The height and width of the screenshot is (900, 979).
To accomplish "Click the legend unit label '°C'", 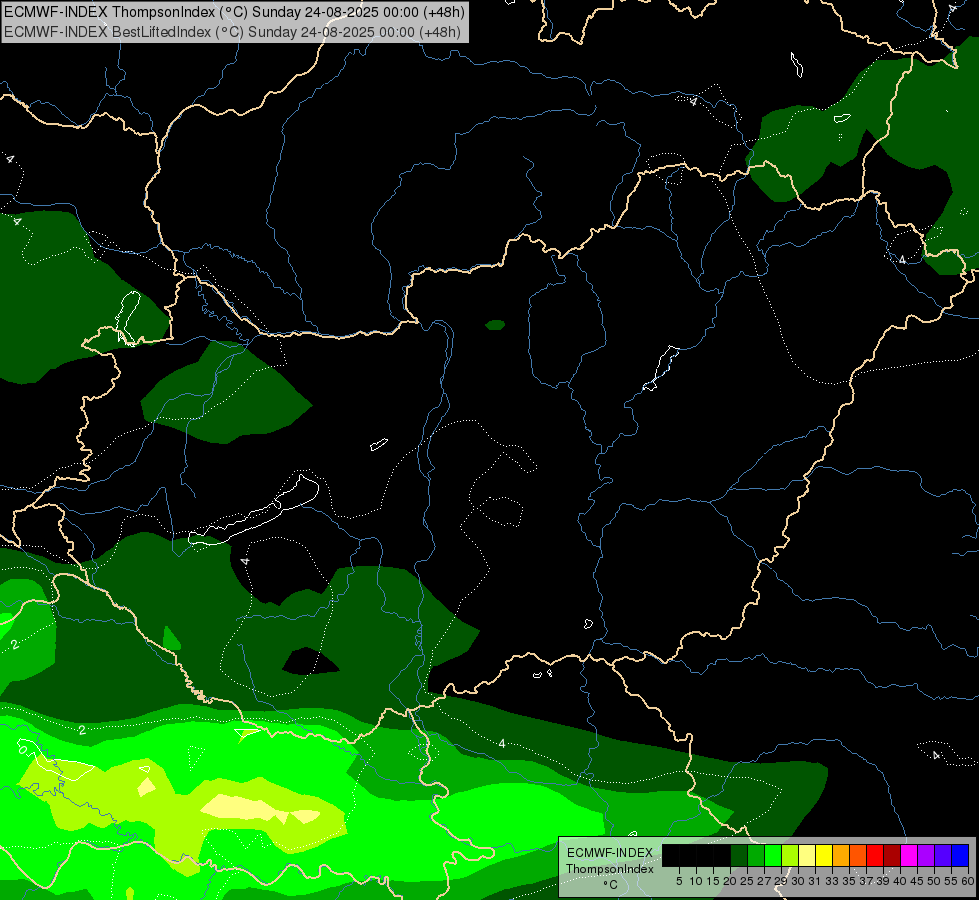I will pyautogui.click(x=611, y=884).
